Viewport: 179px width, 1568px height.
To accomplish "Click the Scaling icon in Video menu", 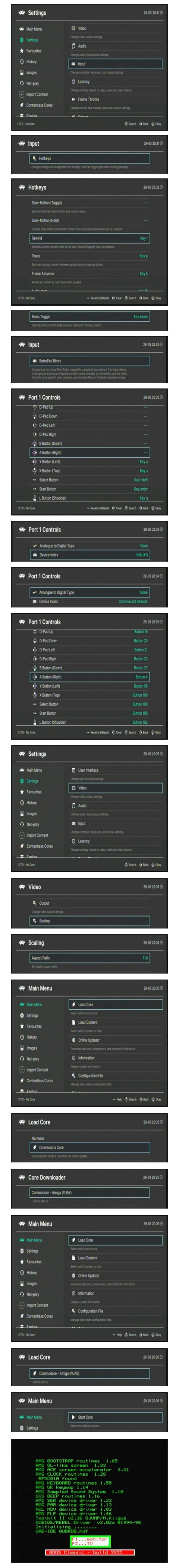I will click(x=35, y=921).
